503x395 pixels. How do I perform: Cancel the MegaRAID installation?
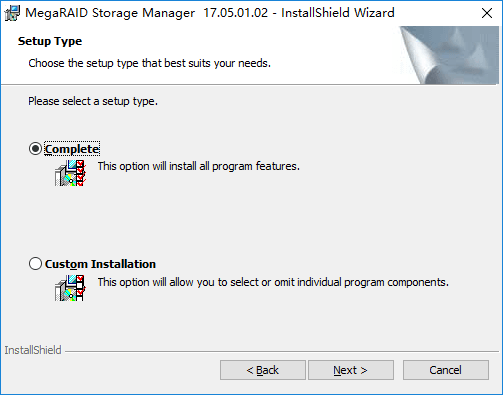click(446, 370)
